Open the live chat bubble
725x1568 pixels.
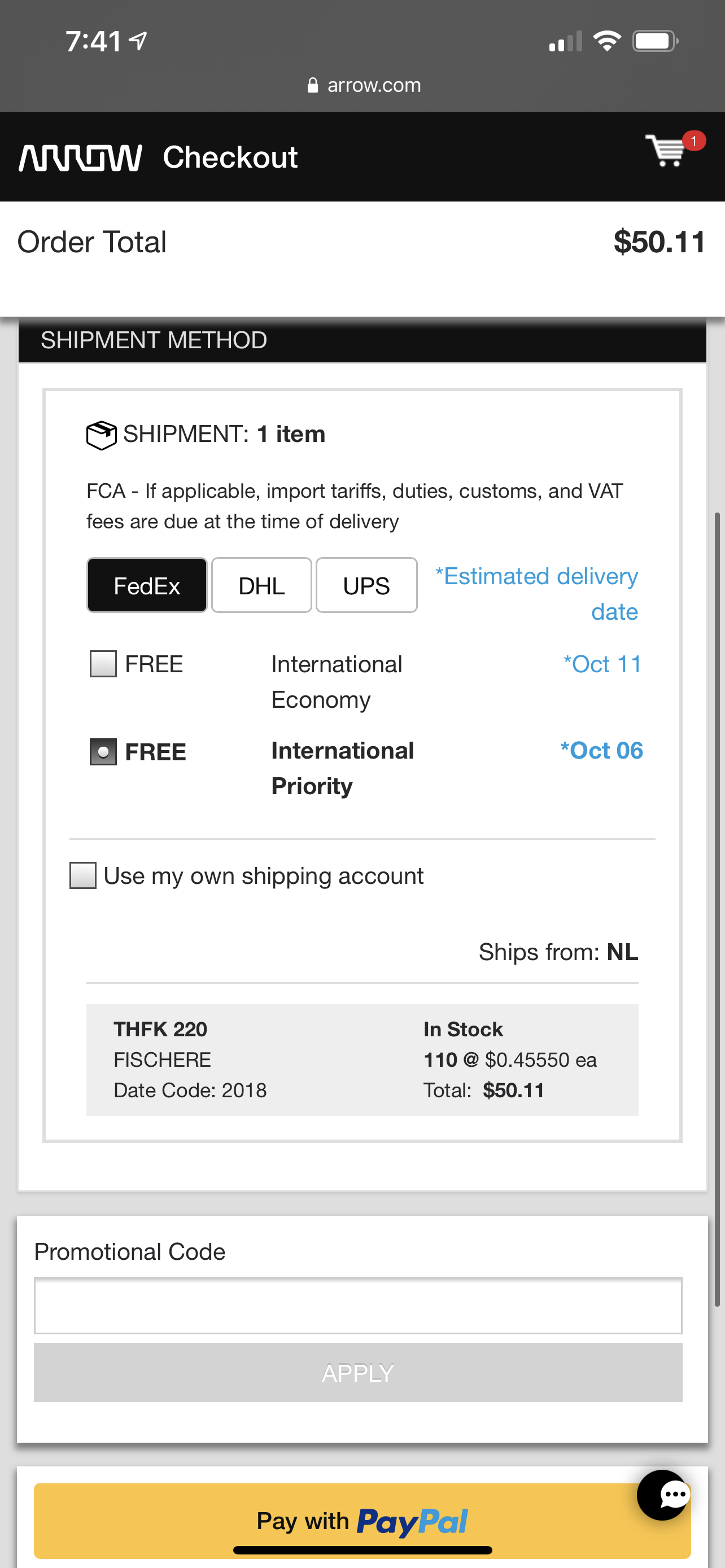point(664,1495)
